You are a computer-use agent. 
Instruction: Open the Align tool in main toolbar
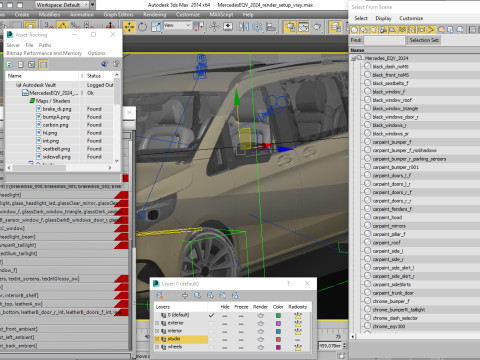click(x=271, y=27)
